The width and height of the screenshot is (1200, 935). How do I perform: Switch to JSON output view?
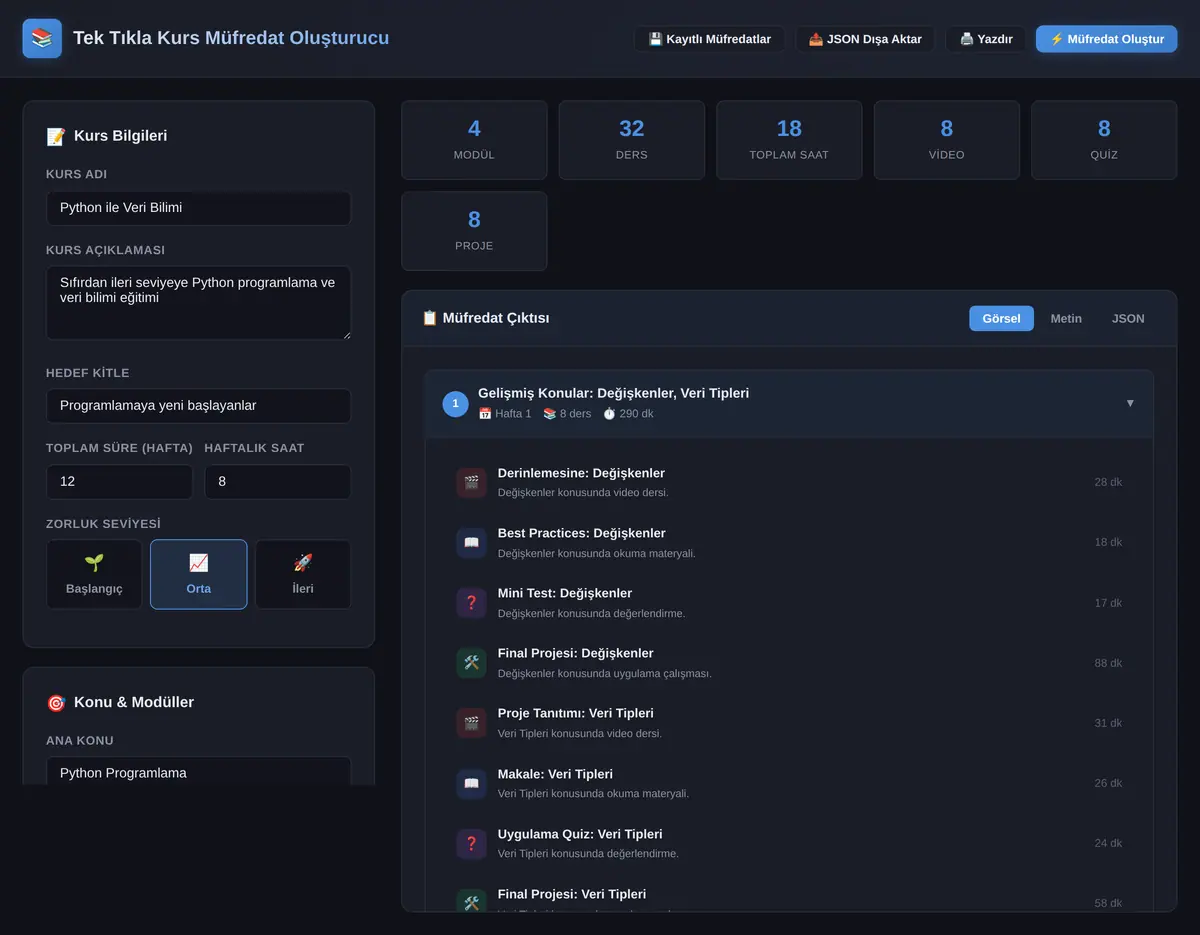[x=1128, y=318]
